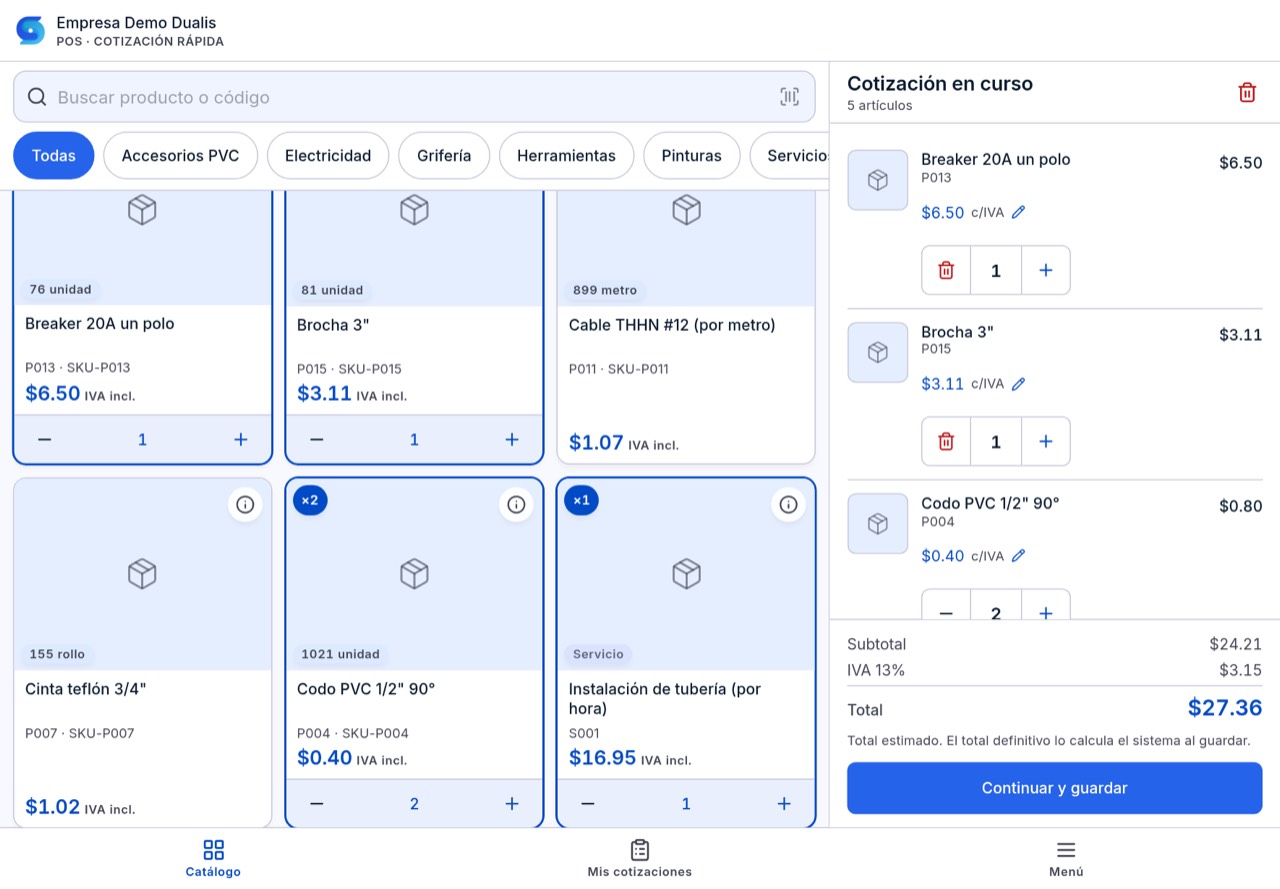1280x889 pixels.
Task: Filter by Herramientas category
Action: pos(566,156)
